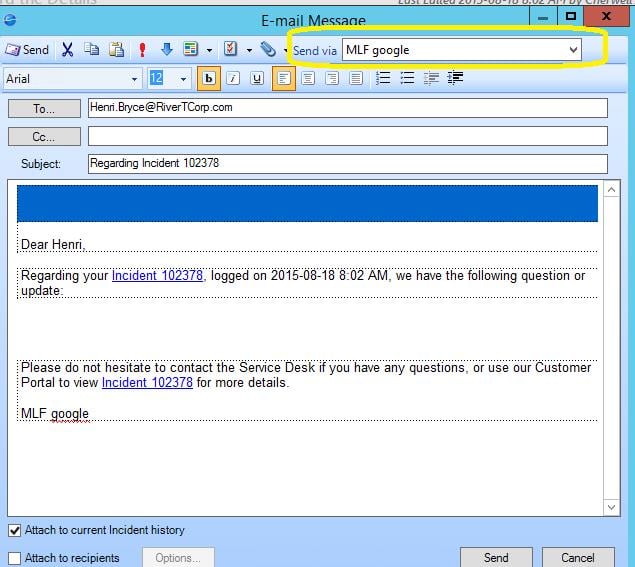Screen dimensions: 635x567
Task: Click in the Subject text field
Action: coord(347,163)
